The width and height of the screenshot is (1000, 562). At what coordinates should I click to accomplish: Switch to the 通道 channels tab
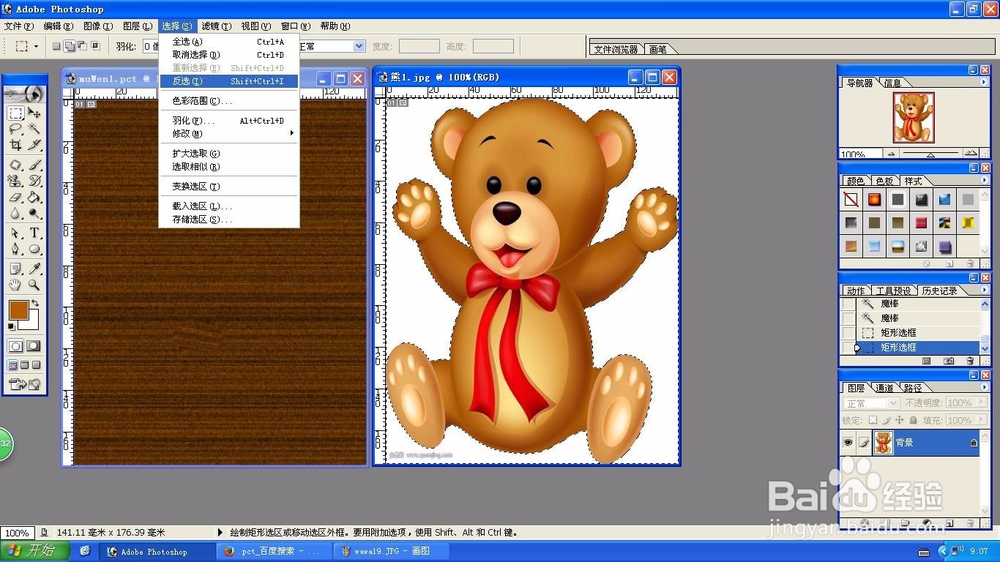tap(884, 388)
